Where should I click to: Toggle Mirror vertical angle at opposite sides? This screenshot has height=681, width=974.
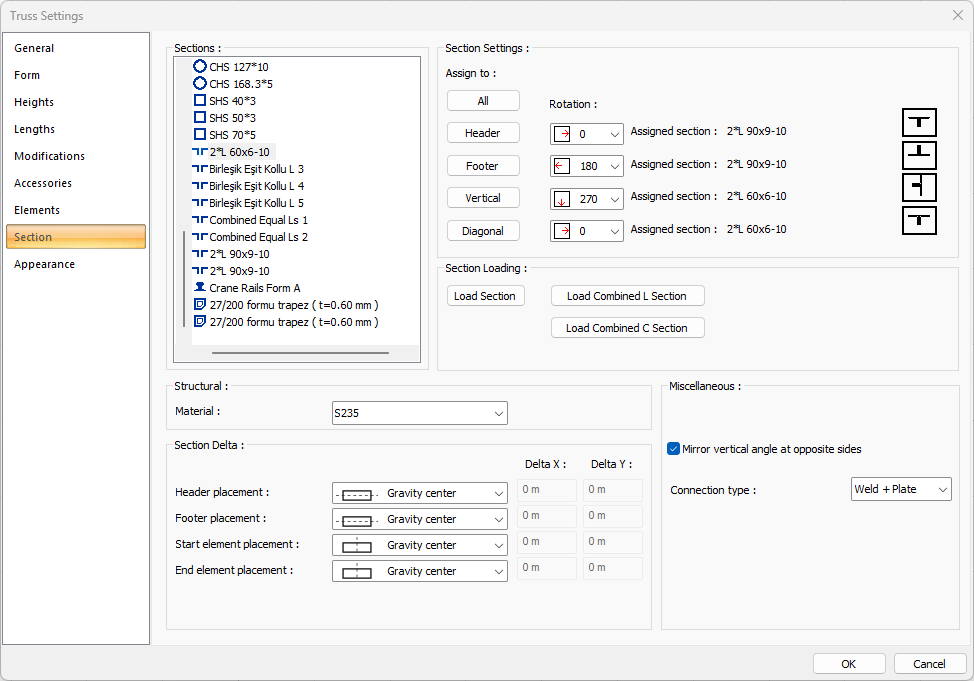[674, 449]
